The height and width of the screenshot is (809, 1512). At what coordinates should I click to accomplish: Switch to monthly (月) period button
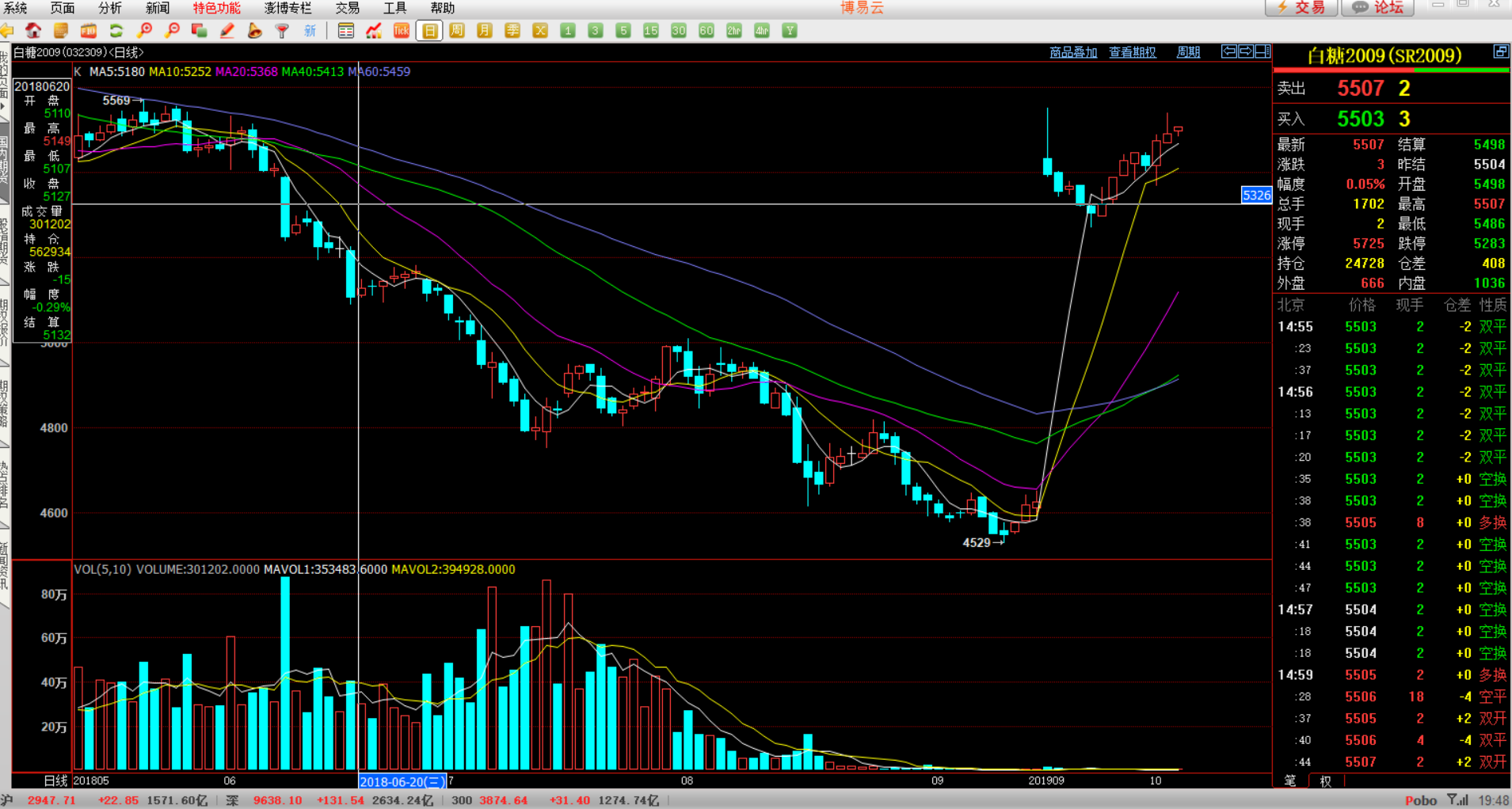[x=485, y=31]
